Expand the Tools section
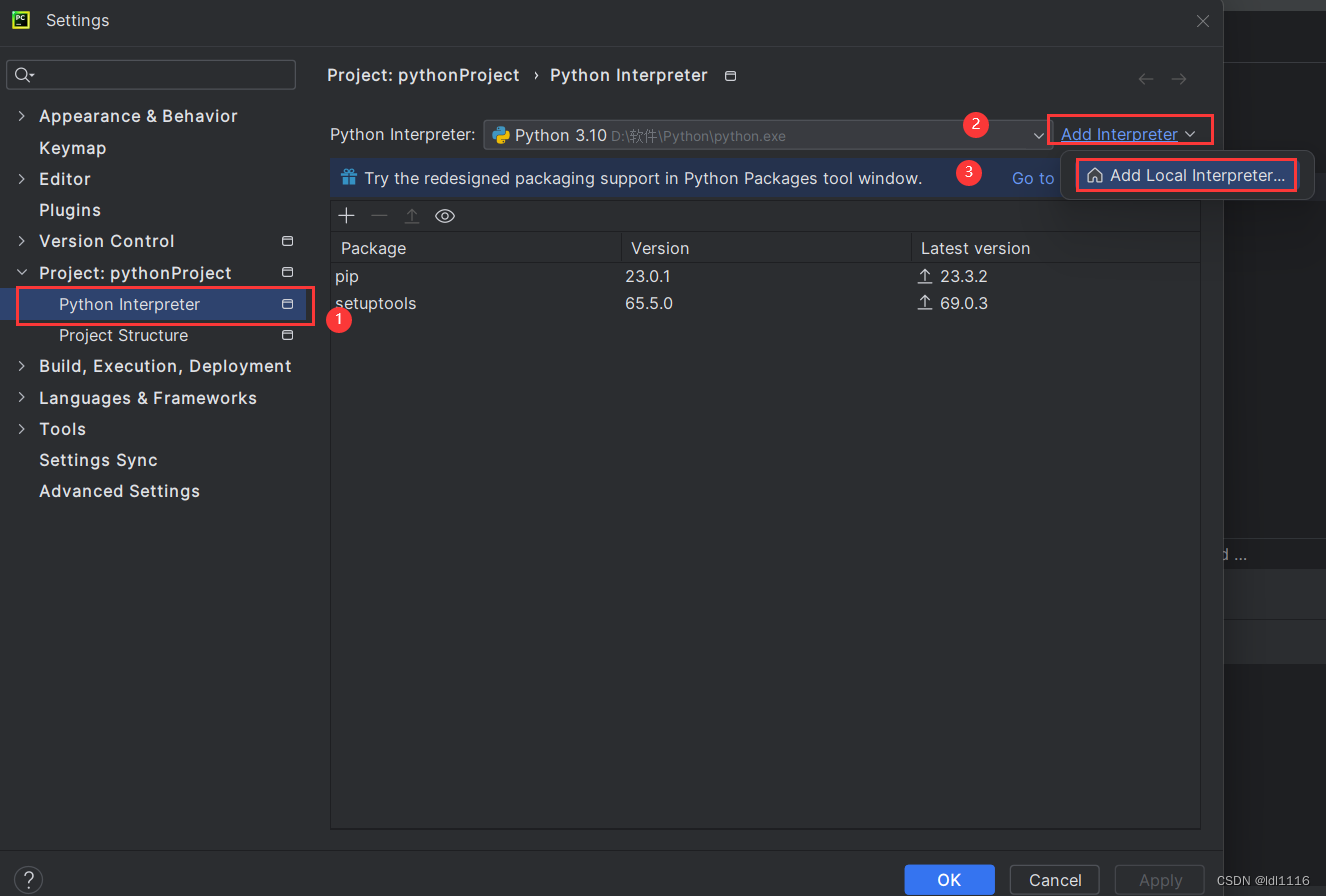Viewport: 1326px width, 896px height. (x=21, y=429)
